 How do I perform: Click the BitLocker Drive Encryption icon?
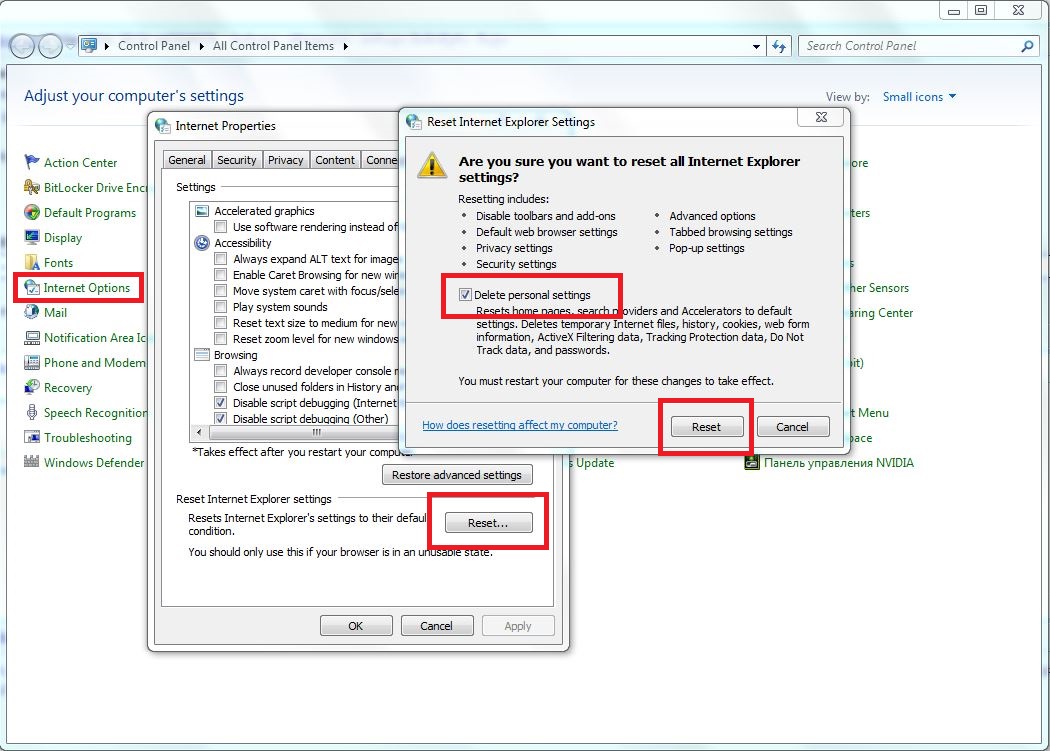click(x=31, y=187)
